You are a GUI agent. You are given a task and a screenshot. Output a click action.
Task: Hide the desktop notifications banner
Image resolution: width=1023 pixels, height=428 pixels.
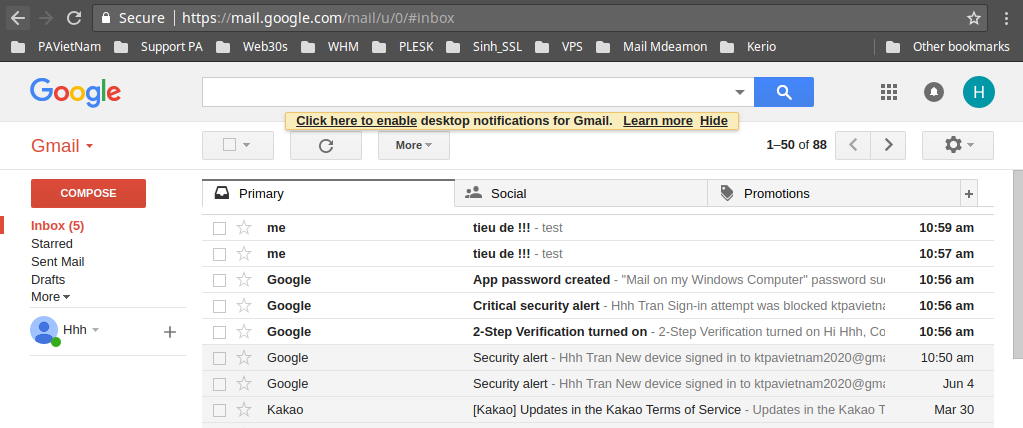click(x=714, y=121)
